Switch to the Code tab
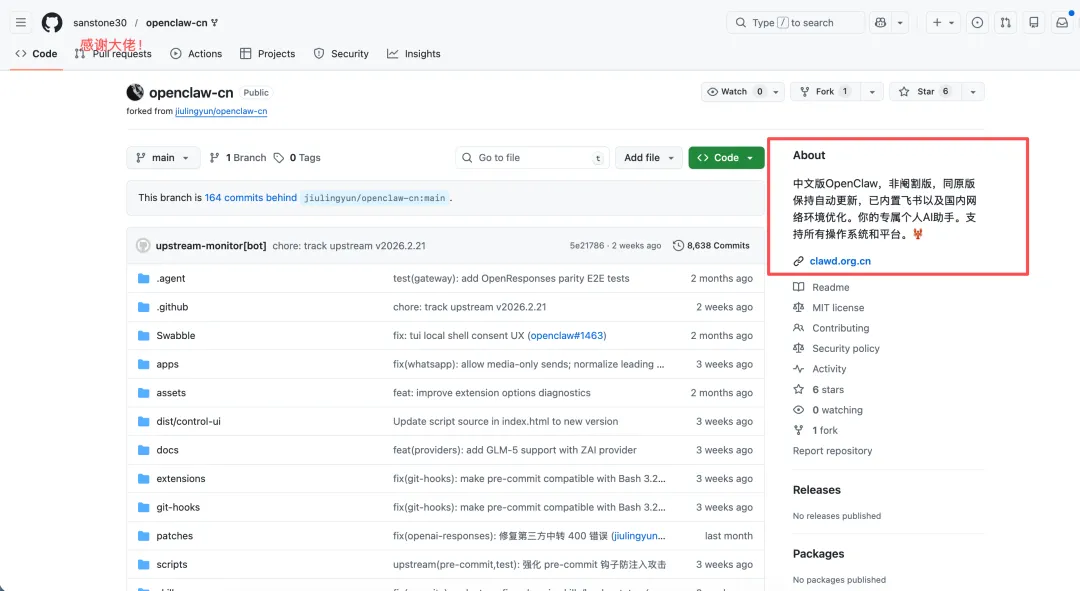The image size is (1080, 591). [x=37, y=54]
